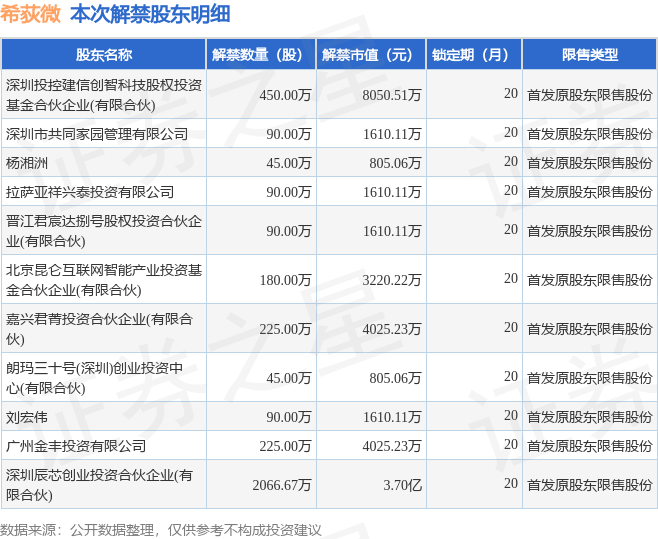The image size is (658, 539).
Task: Select the 8050.51万 market value cell
Action: pos(392,95)
